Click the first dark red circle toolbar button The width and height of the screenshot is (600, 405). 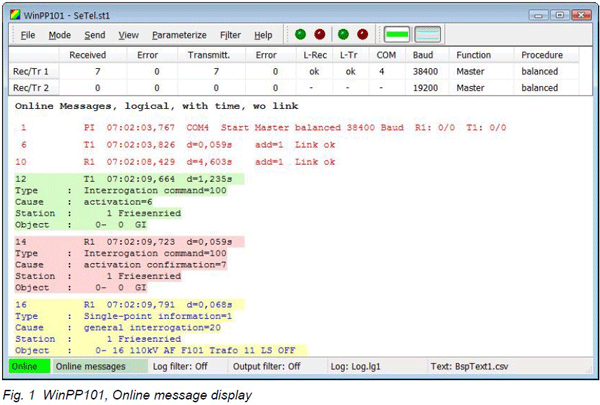tap(320, 34)
